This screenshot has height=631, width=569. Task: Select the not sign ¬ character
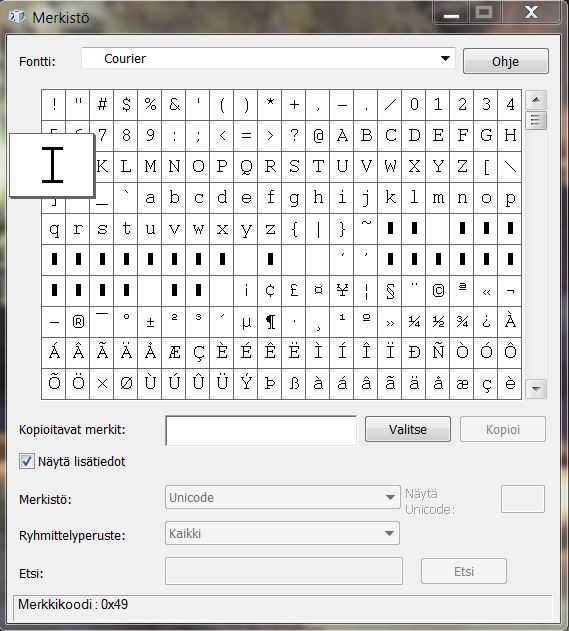click(510, 291)
